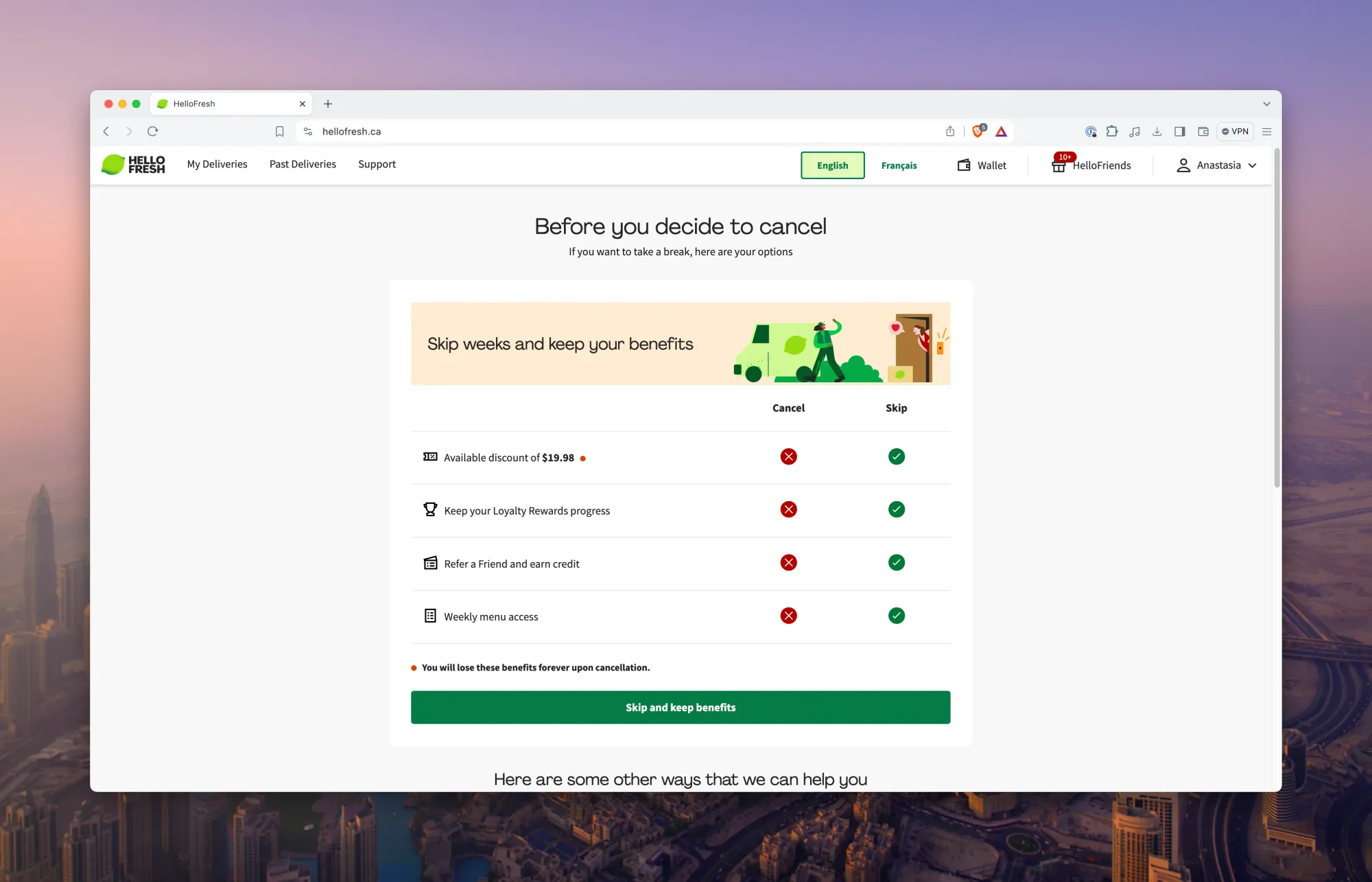Click Keep your Loyalty Rewards progress text
Screen dimensions: 1372x882
coord(527,511)
